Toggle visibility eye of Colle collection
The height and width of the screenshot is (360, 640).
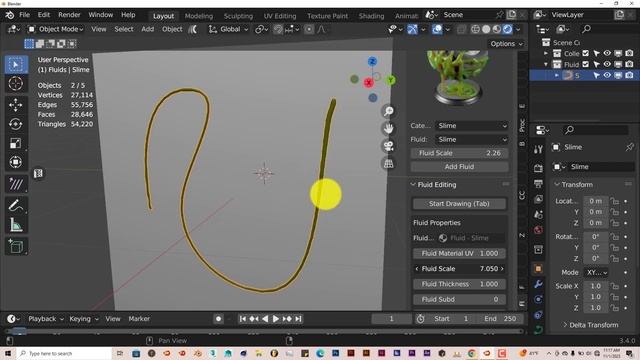point(607,53)
